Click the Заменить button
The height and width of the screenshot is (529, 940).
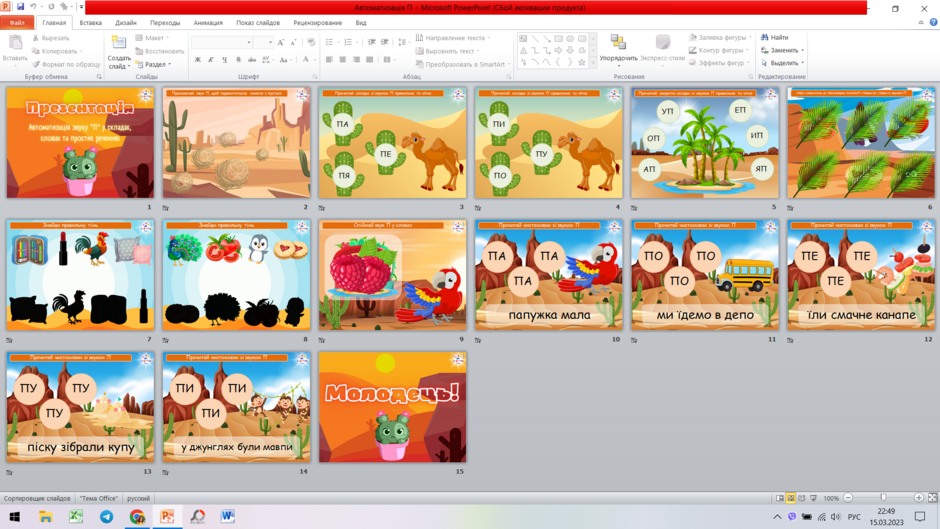point(782,50)
